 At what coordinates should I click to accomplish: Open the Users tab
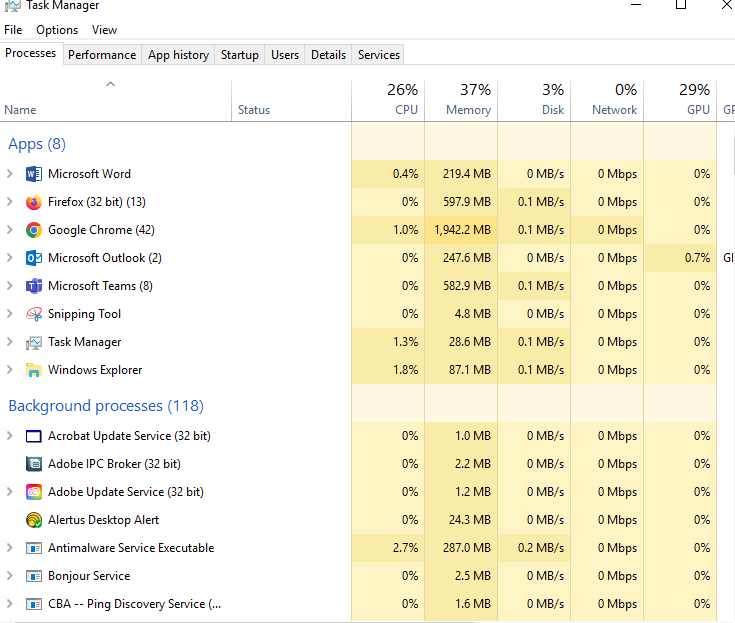coord(285,55)
